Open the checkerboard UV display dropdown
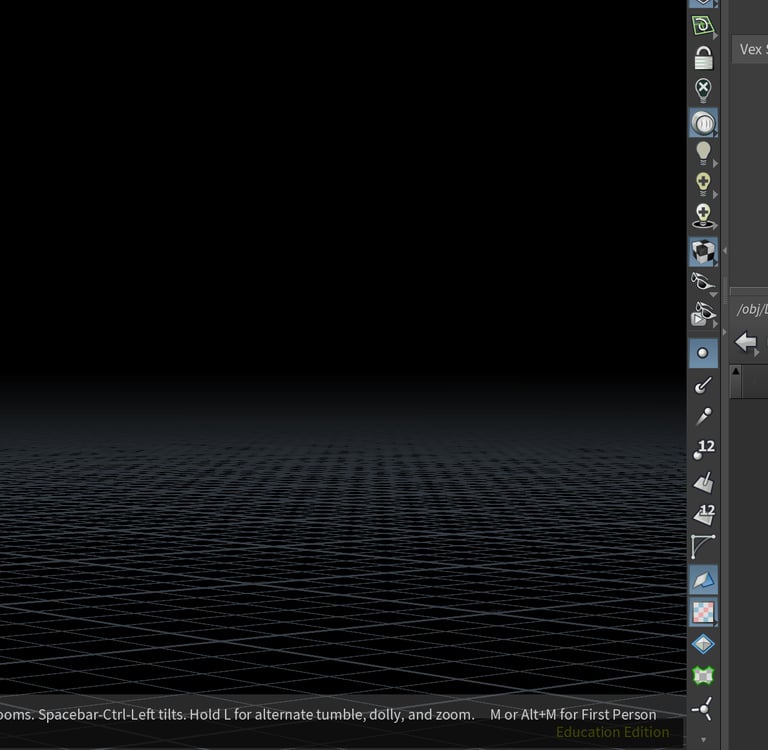The image size is (768, 750). [x=703, y=612]
